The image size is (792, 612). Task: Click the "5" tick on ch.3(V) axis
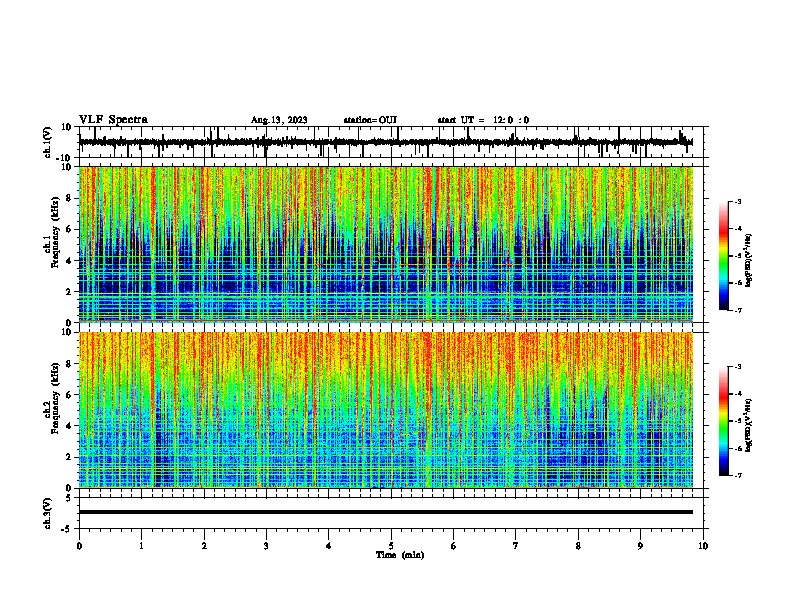pyautogui.click(x=69, y=498)
